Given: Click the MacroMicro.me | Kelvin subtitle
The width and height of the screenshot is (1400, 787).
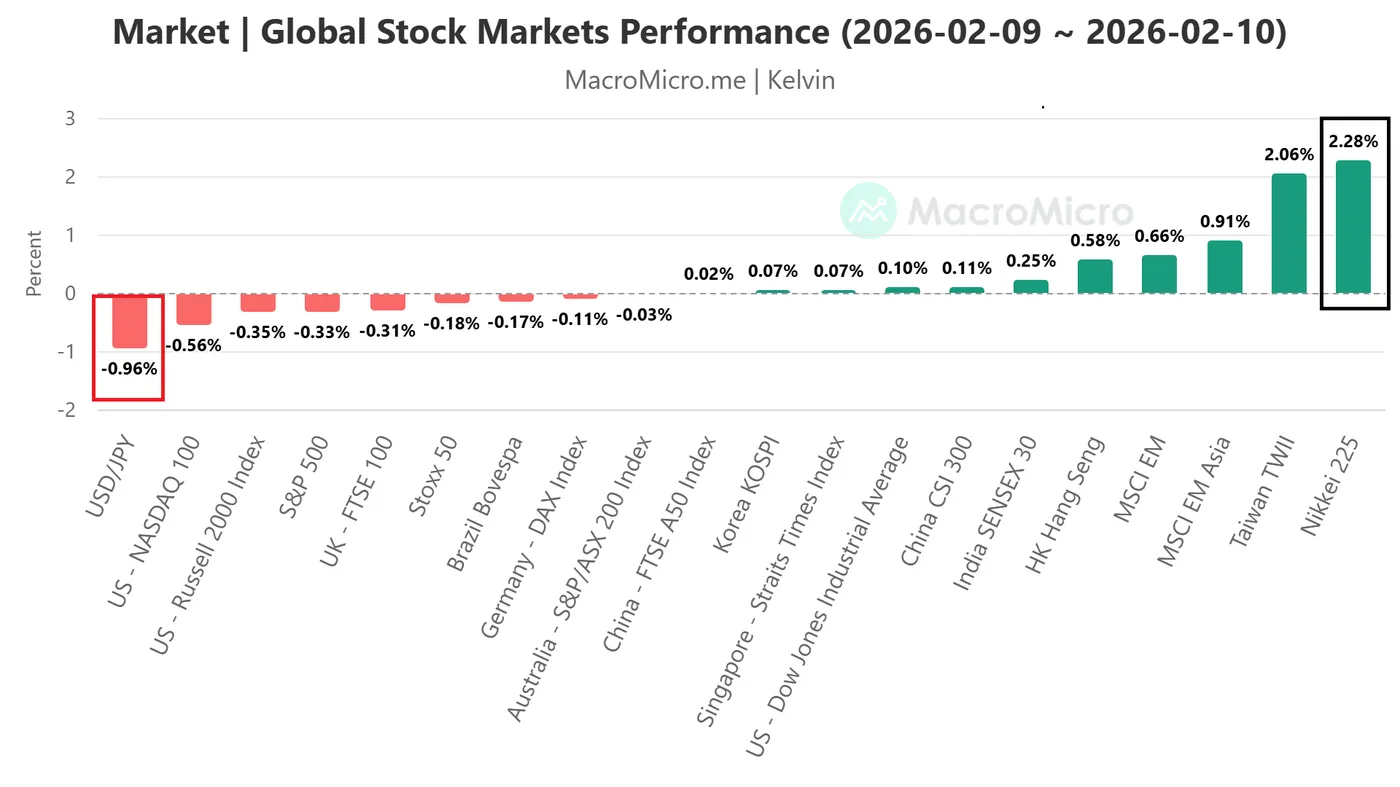Looking at the screenshot, I should (699, 80).
